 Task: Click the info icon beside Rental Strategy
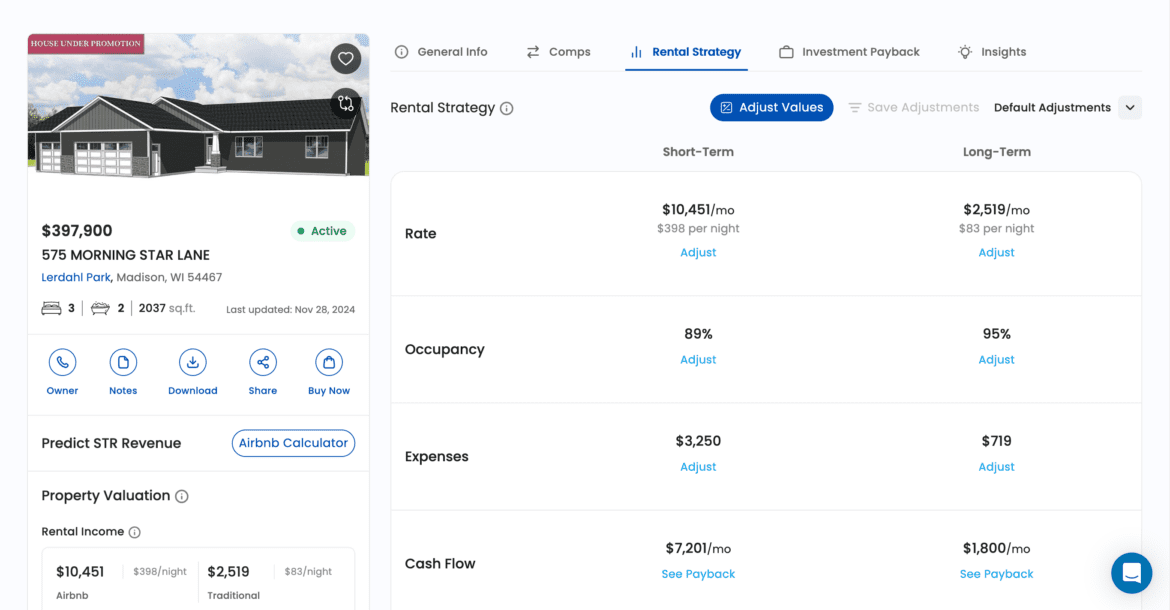click(x=505, y=107)
